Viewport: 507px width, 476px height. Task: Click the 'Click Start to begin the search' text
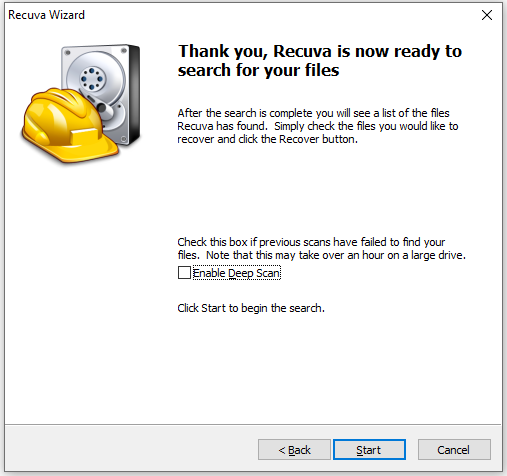tap(251, 308)
